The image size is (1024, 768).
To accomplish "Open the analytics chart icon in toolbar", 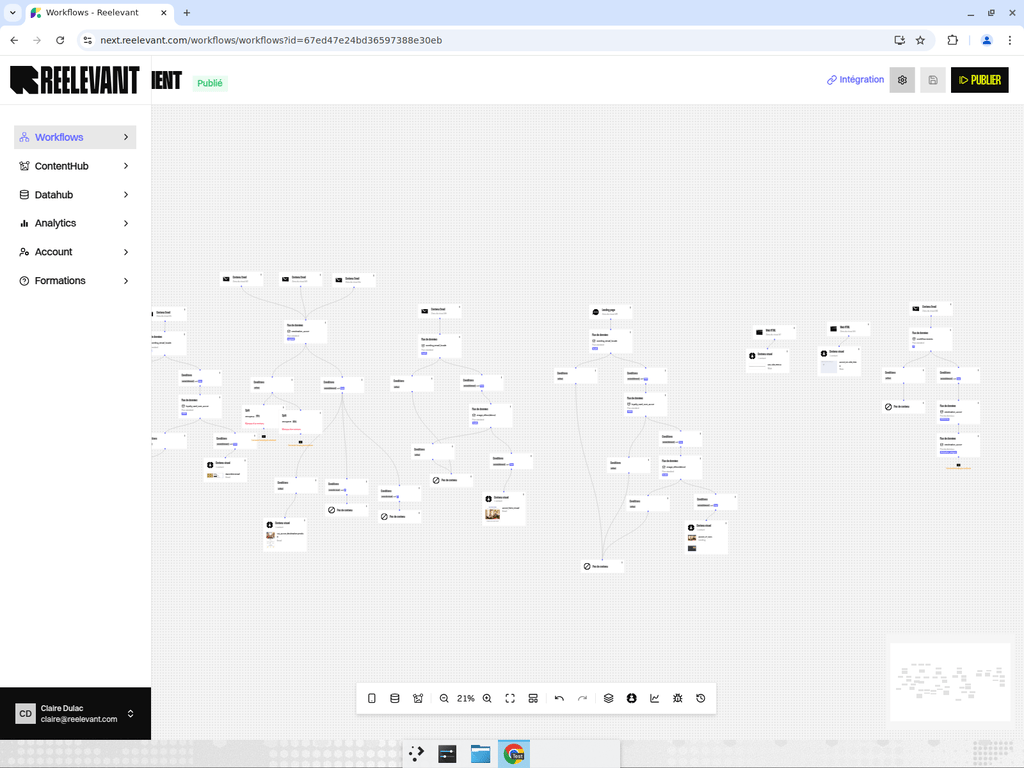I will 654,698.
